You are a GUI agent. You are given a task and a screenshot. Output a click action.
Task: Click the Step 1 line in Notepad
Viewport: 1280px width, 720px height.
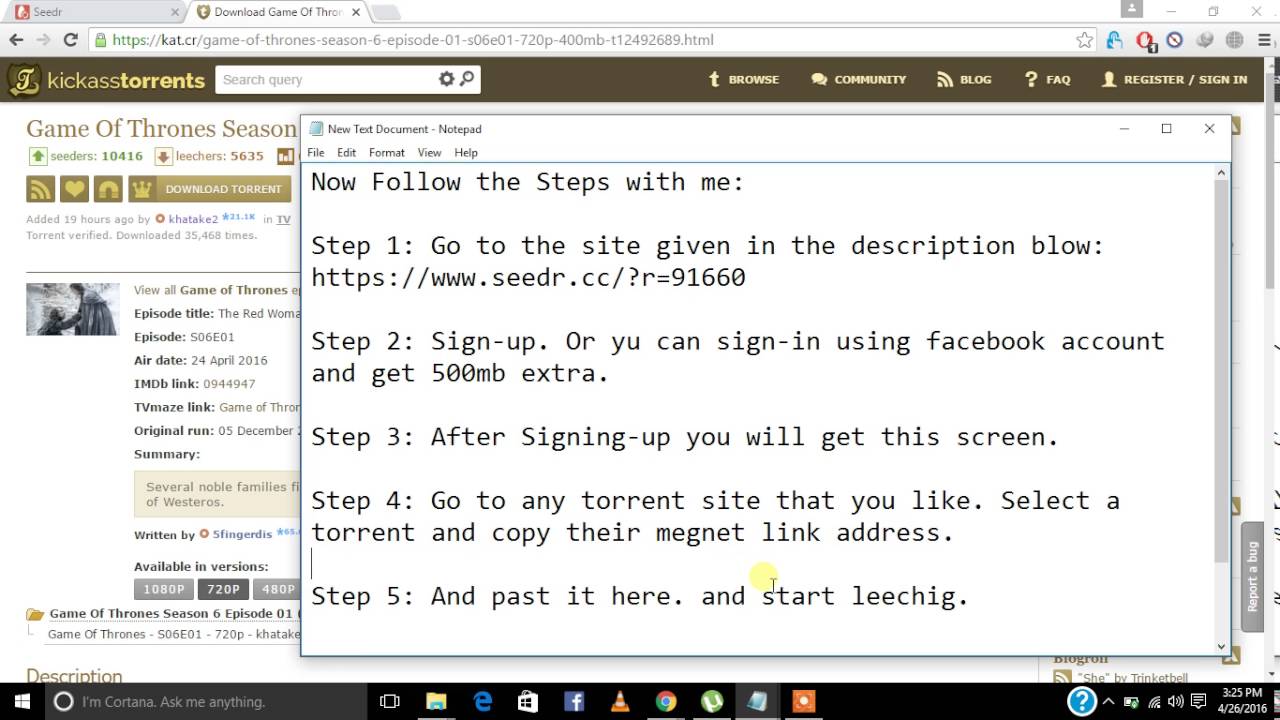707,246
